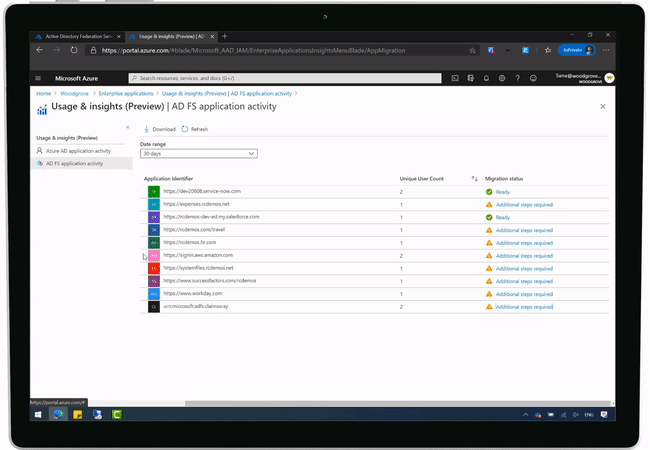650x450 pixels.
Task: Open Cloud Shell from the Azure header
Action: click(455, 78)
